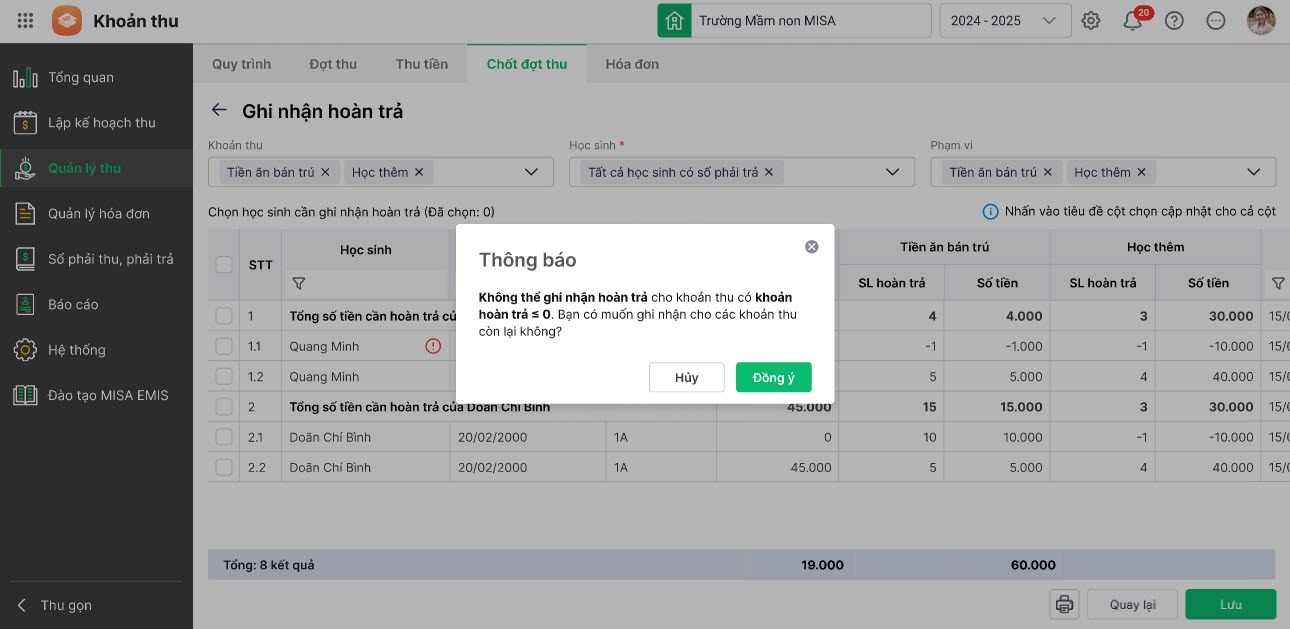Image resolution: width=1290 pixels, height=629 pixels.
Task: Toggle the select-all checkbox in table header
Action: (x=224, y=265)
